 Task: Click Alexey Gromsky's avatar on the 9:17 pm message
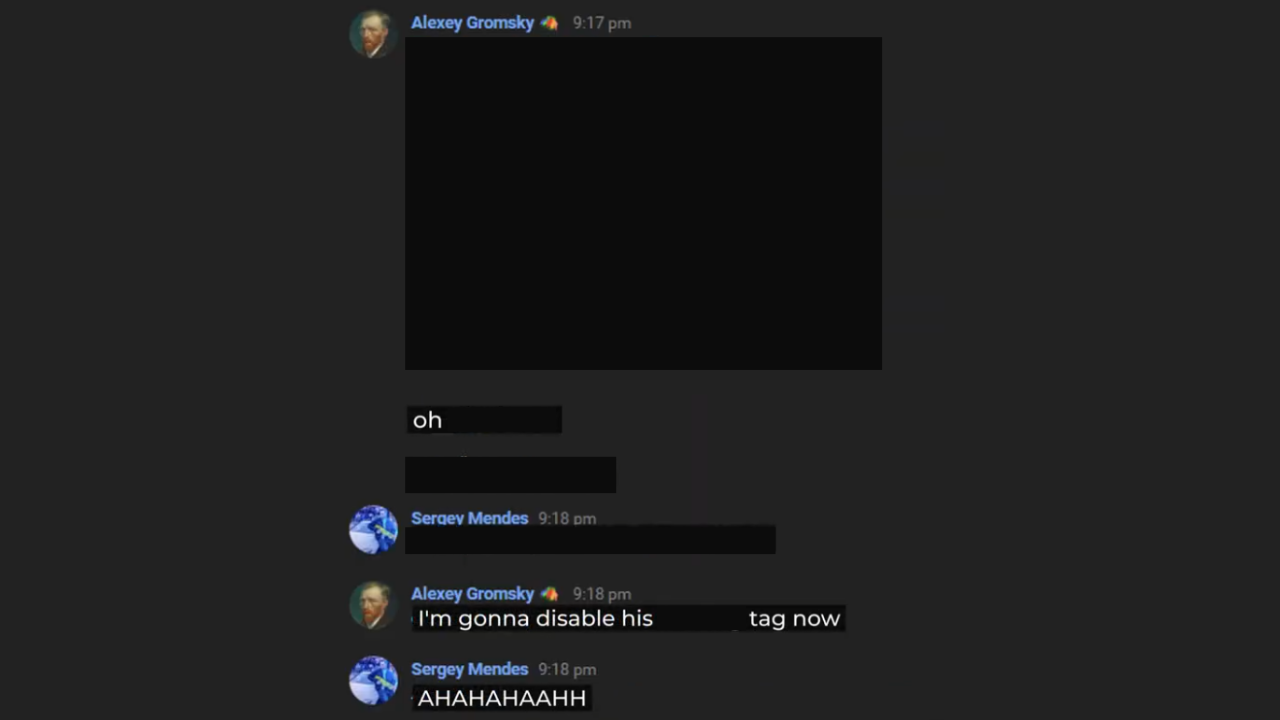click(x=373, y=34)
